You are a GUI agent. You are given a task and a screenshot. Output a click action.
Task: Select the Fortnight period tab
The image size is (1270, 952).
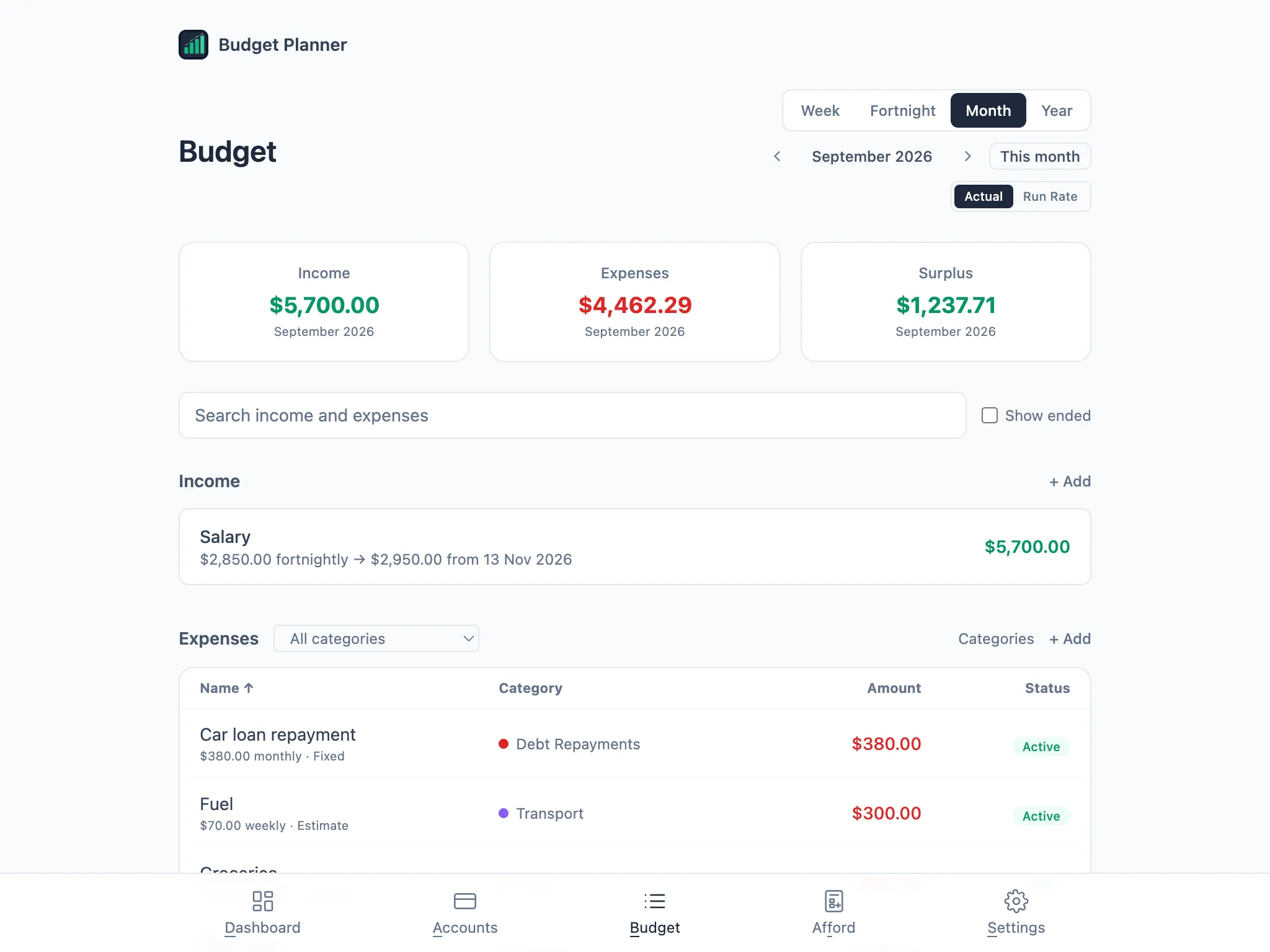pos(902,110)
